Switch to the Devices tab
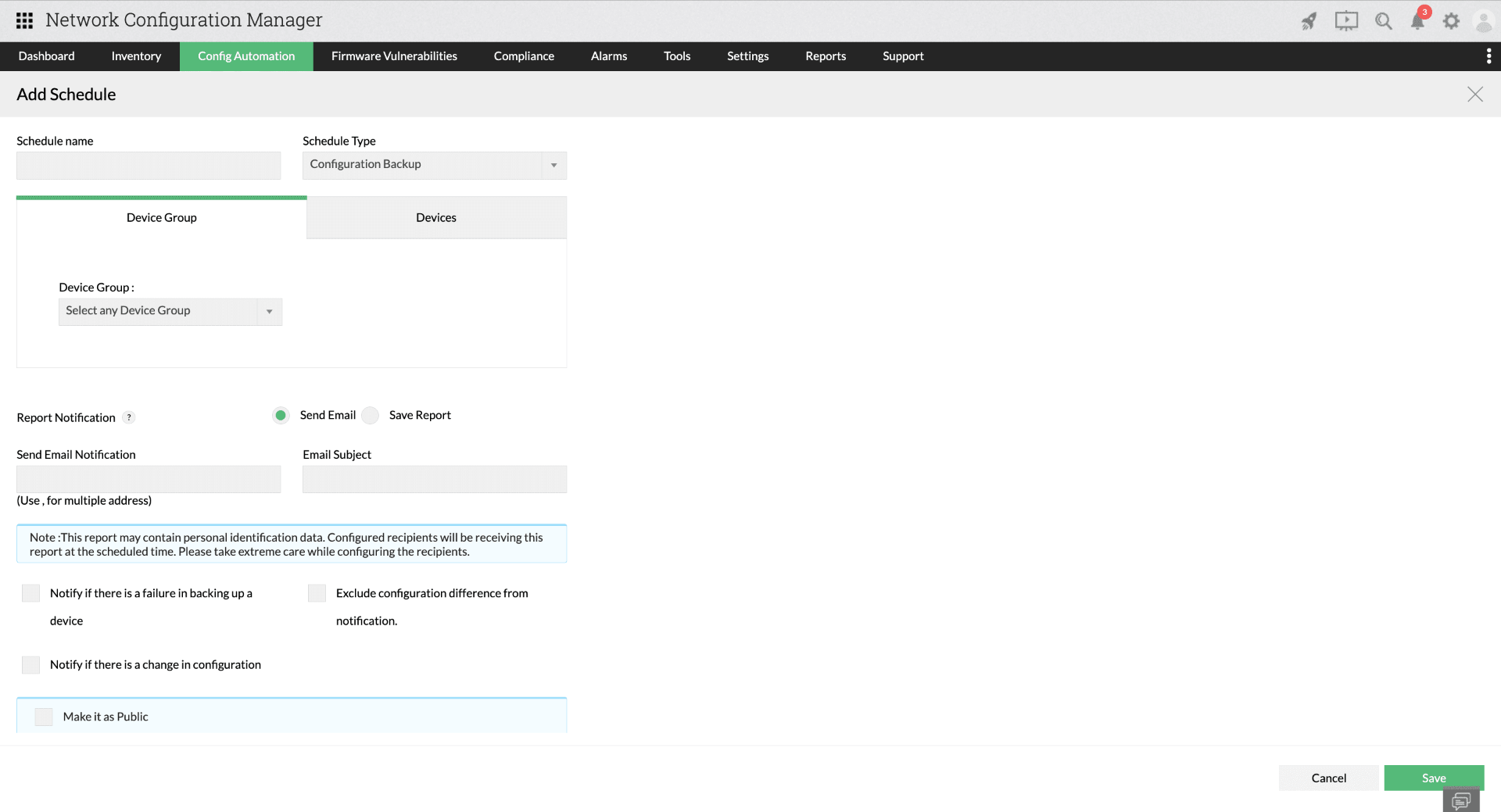 (436, 218)
